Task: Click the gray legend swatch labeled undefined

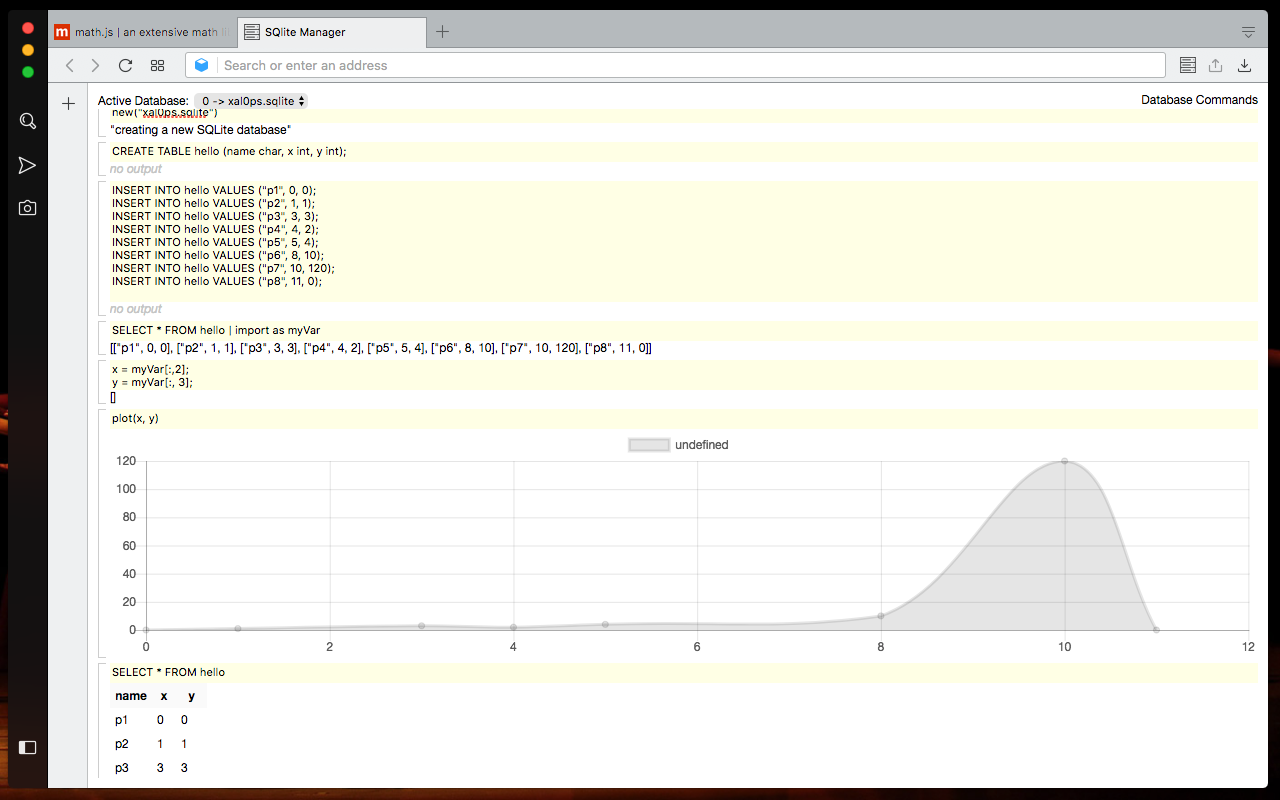Action: coord(648,444)
